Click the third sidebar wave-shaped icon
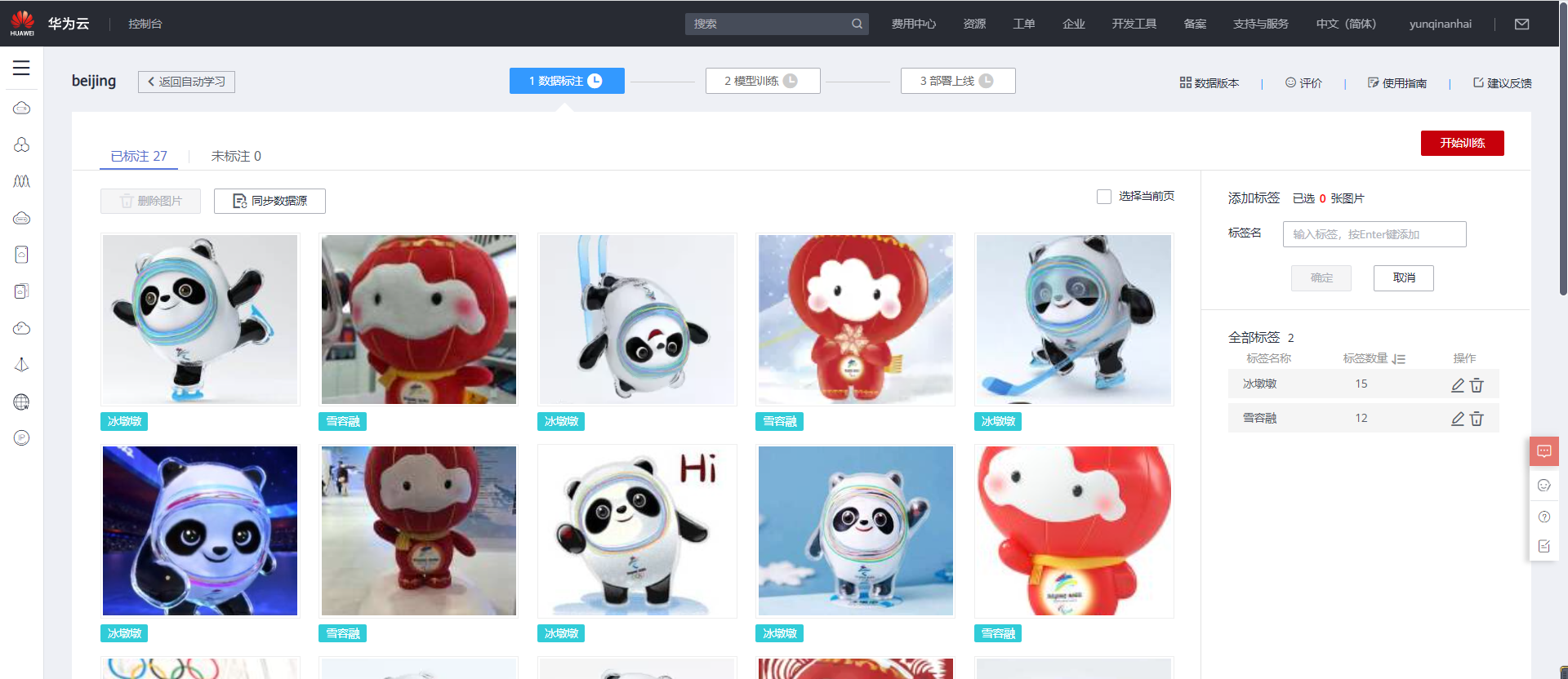1568x679 pixels. coord(22,181)
